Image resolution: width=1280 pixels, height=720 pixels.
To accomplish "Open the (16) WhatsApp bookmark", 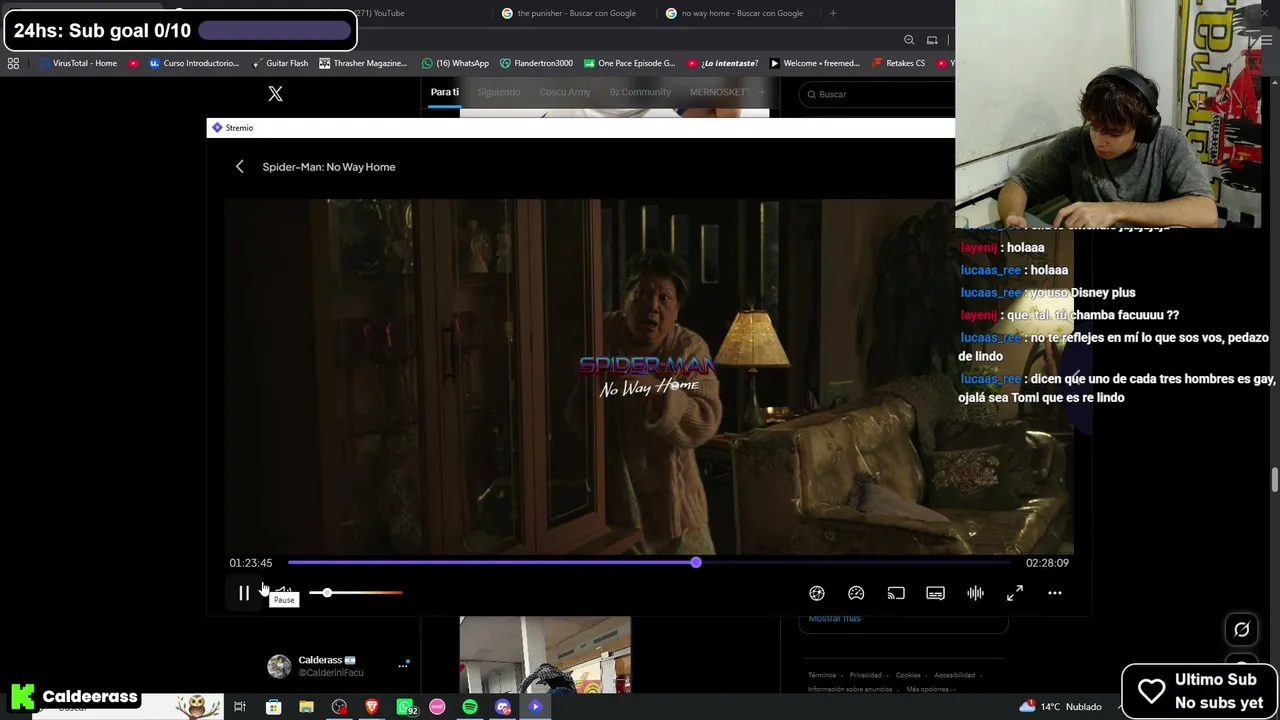I will click(x=455, y=63).
